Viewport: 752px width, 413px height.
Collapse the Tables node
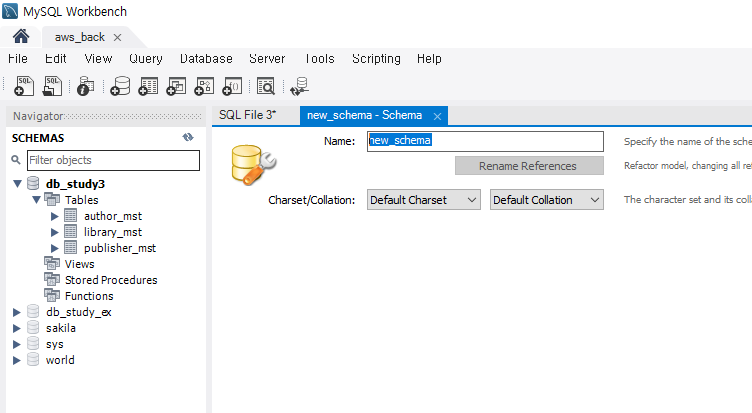point(36,200)
